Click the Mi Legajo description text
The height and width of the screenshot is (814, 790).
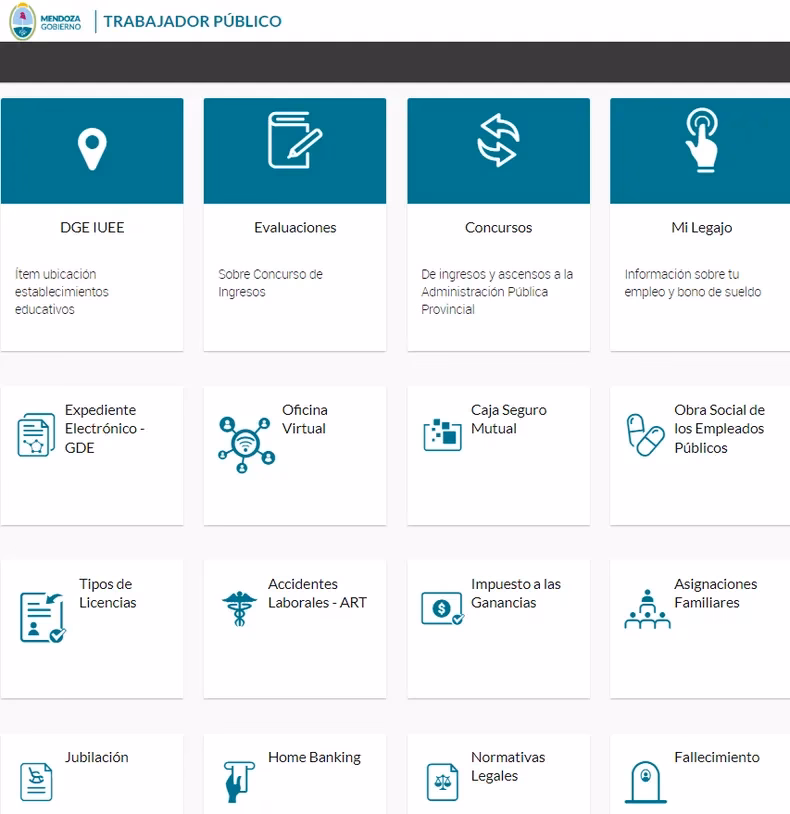point(692,283)
